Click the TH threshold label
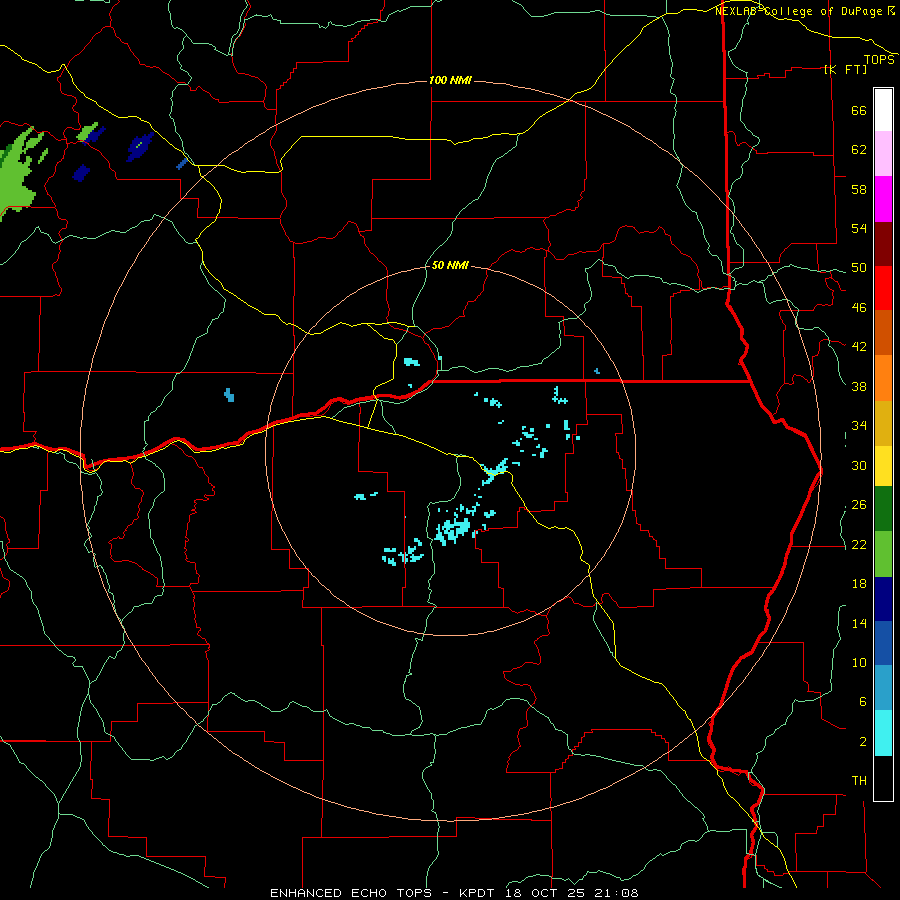900x900 pixels. pyautogui.click(x=859, y=781)
